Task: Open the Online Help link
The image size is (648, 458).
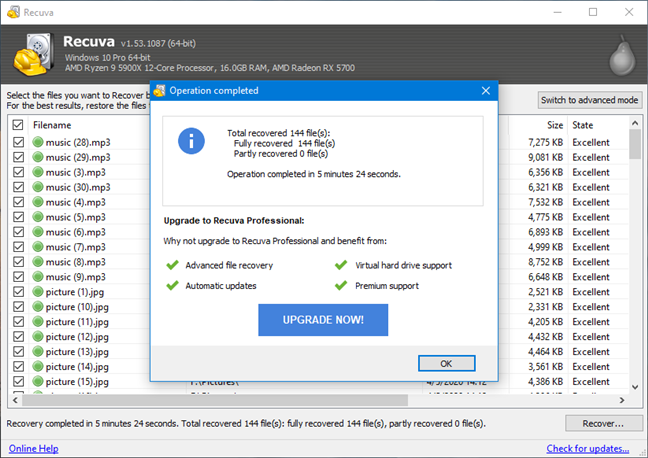Action: [34, 448]
